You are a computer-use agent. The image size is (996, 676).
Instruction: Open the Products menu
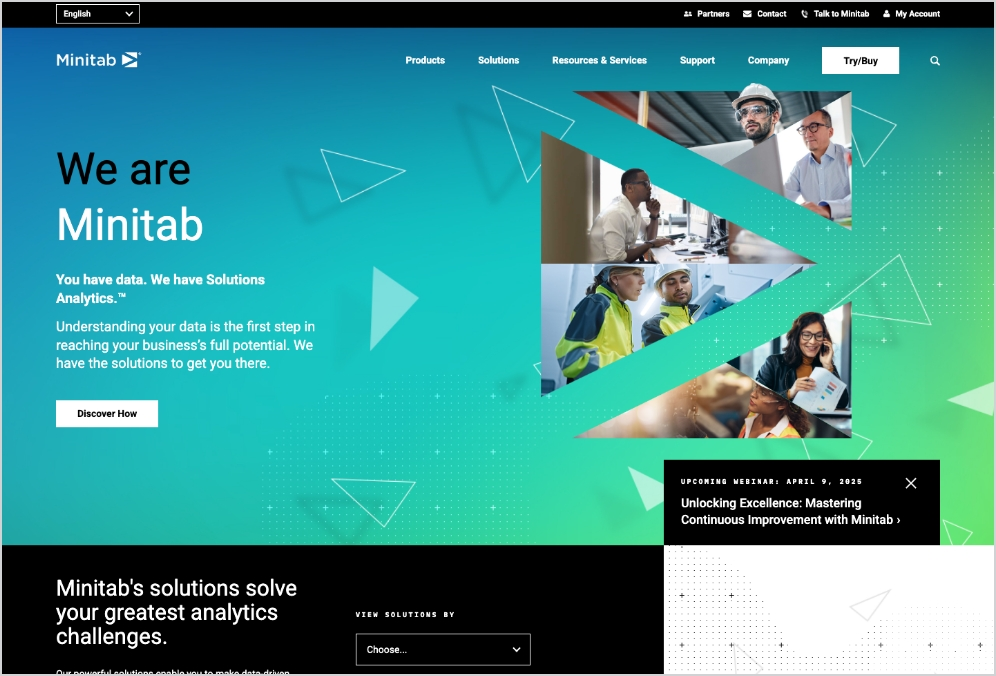point(425,60)
